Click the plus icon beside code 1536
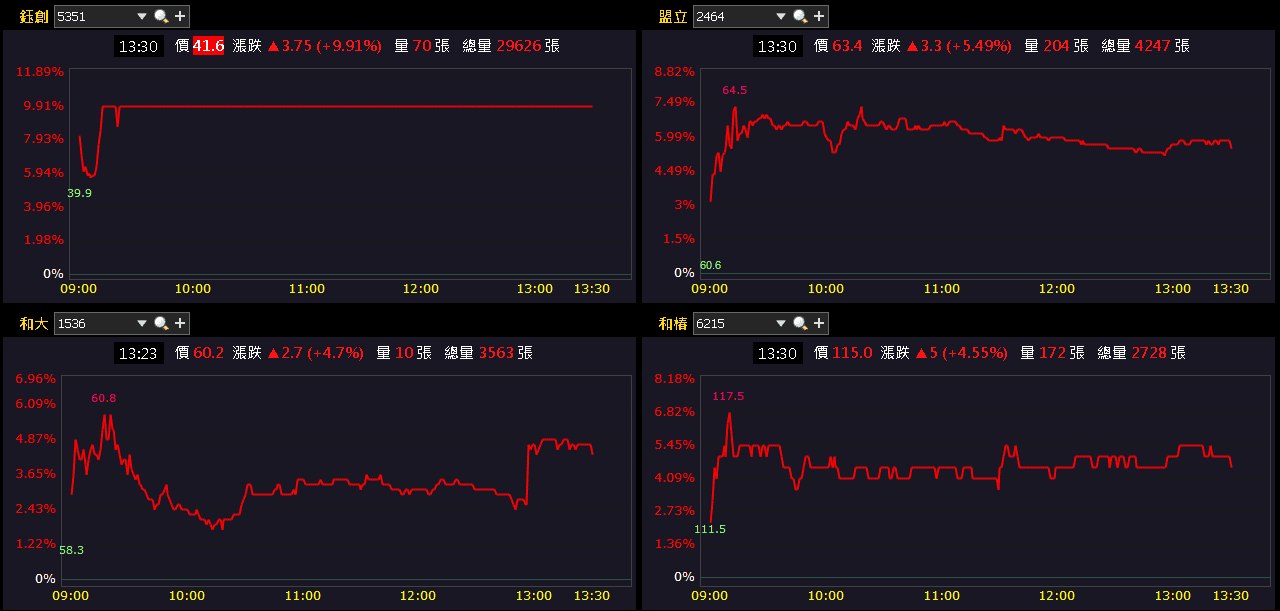1280x611 pixels. pos(180,323)
